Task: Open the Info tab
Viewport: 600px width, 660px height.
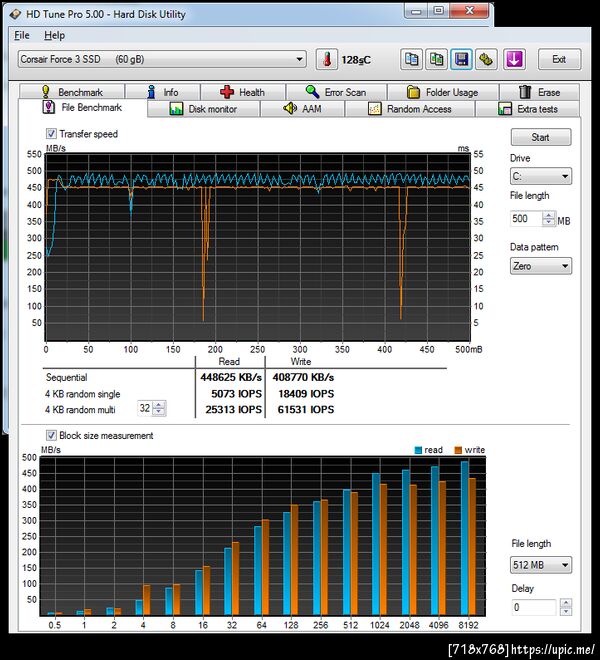Action: (x=163, y=92)
